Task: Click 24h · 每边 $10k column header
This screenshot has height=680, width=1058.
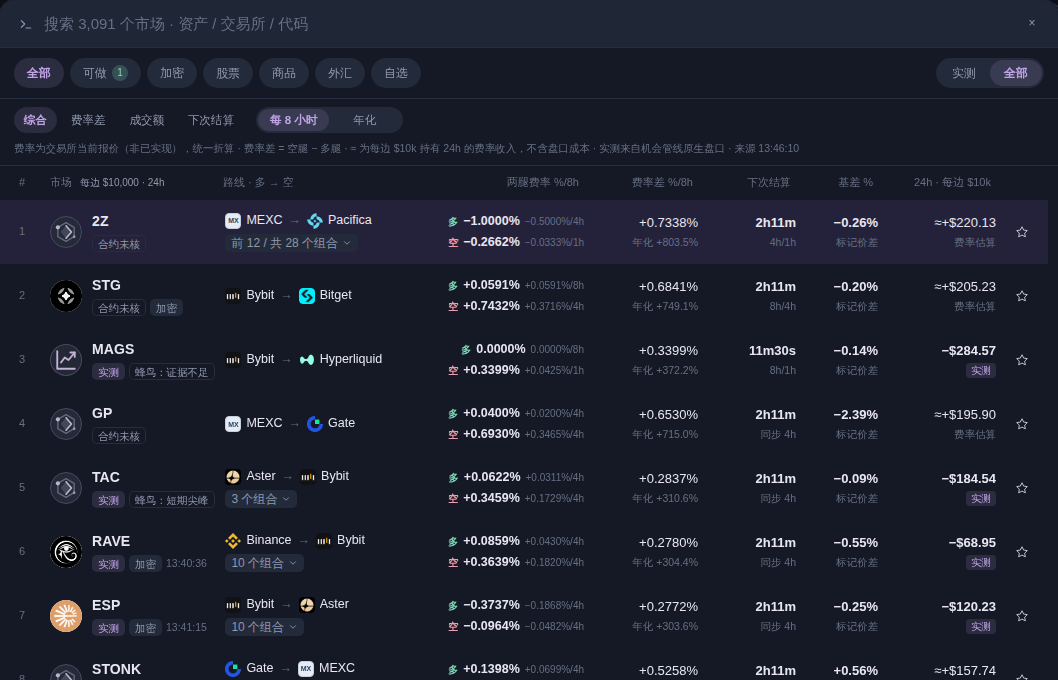Action: (x=952, y=182)
